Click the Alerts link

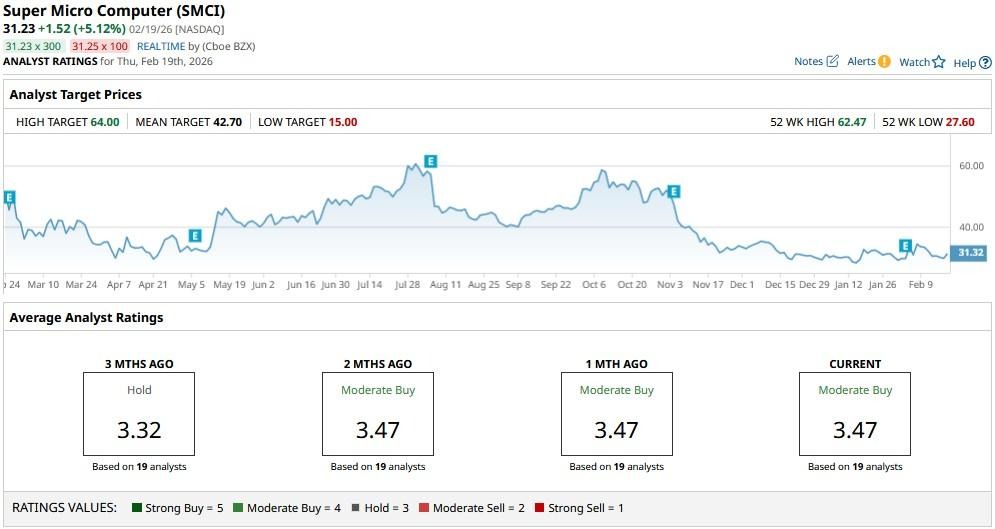[x=861, y=61]
